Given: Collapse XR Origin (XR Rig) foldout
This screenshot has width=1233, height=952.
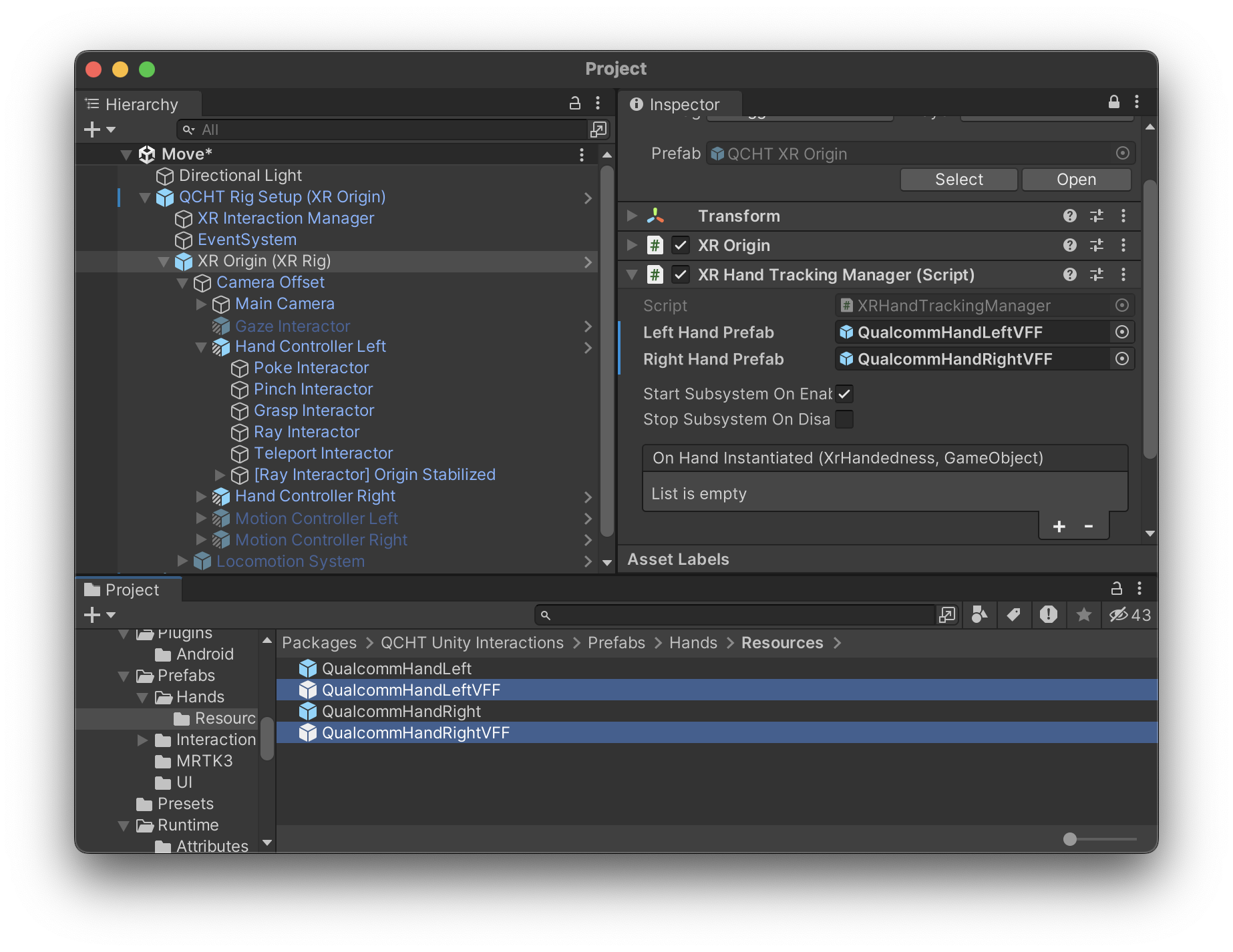Looking at the screenshot, I should 164,262.
